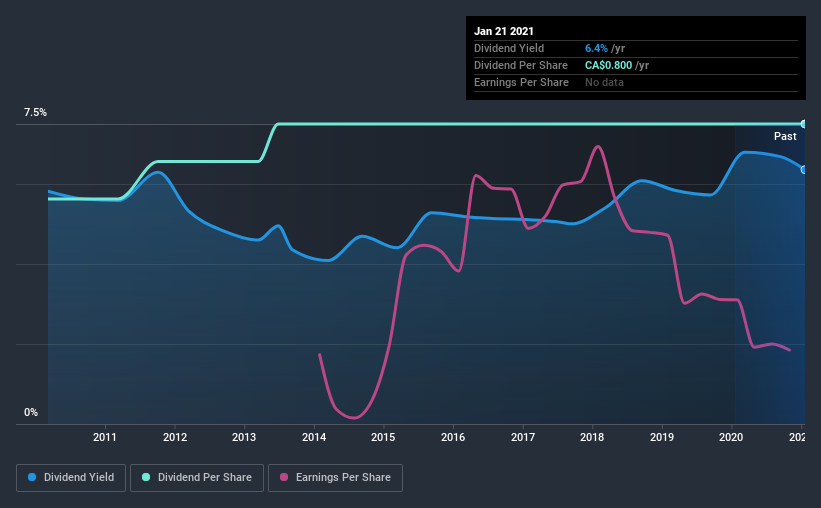Screen dimensions: 821x508
Task: Toggle the Dividend Yield legend button
Action: 71,478
